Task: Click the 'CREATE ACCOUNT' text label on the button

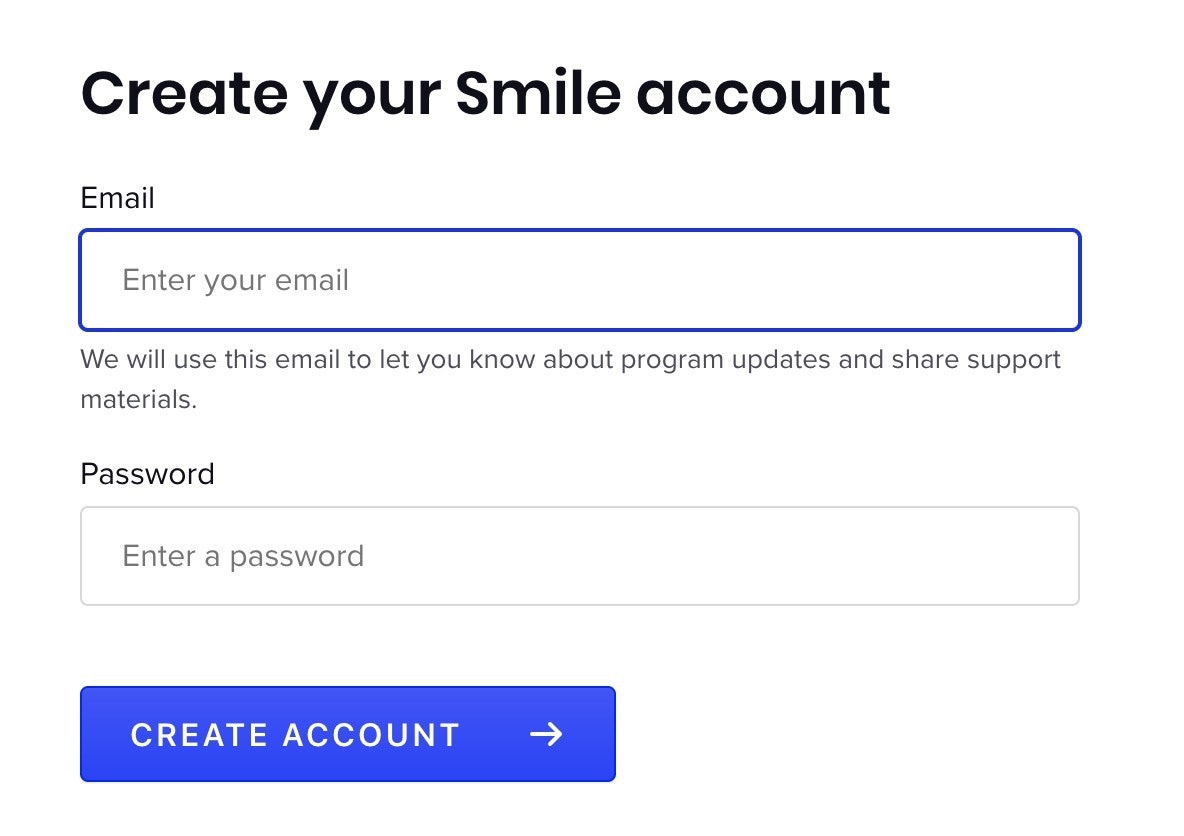Action: (x=295, y=735)
